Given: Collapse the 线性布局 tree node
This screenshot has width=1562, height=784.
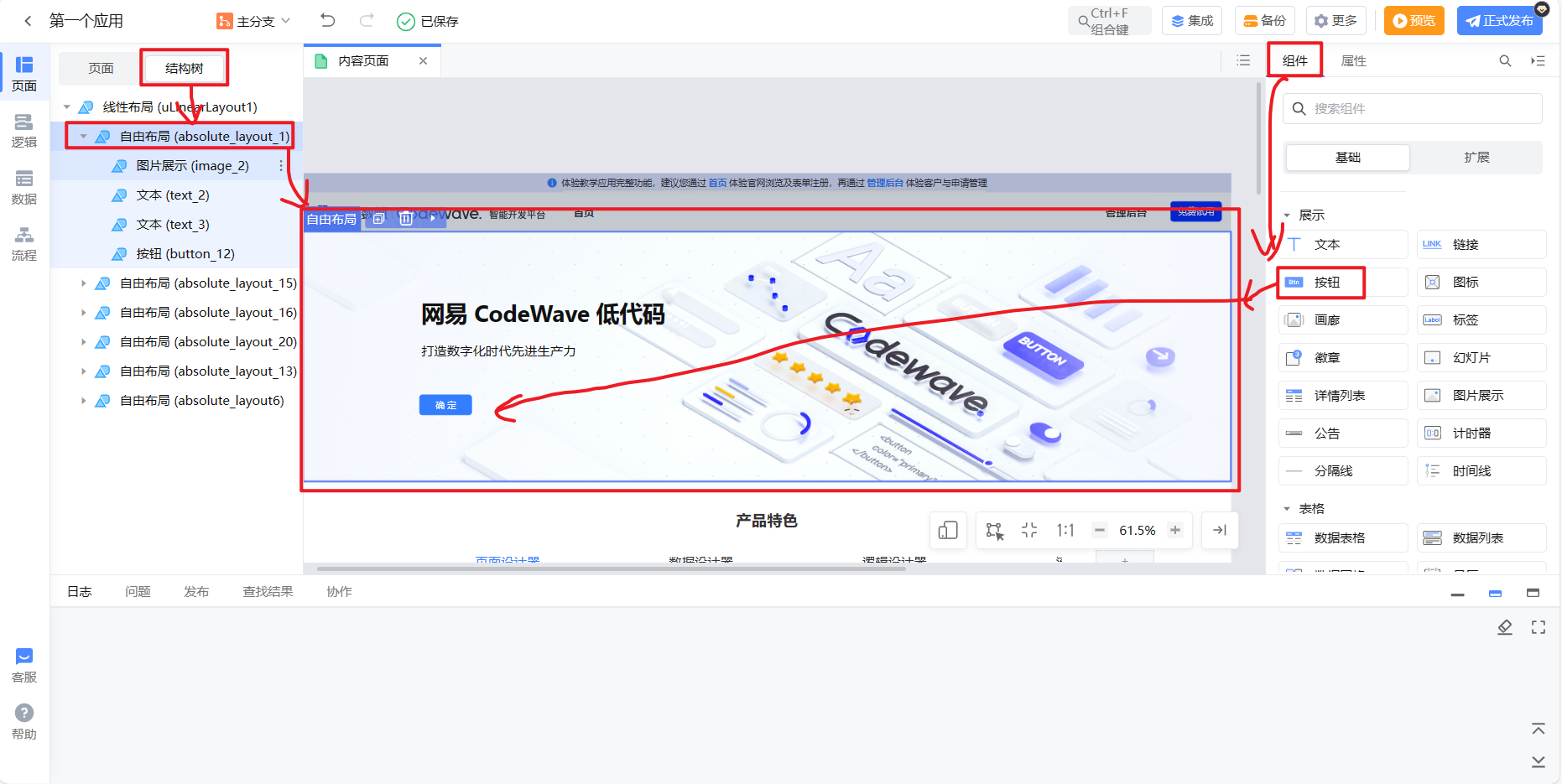Looking at the screenshot, I should tap(67, 107).
